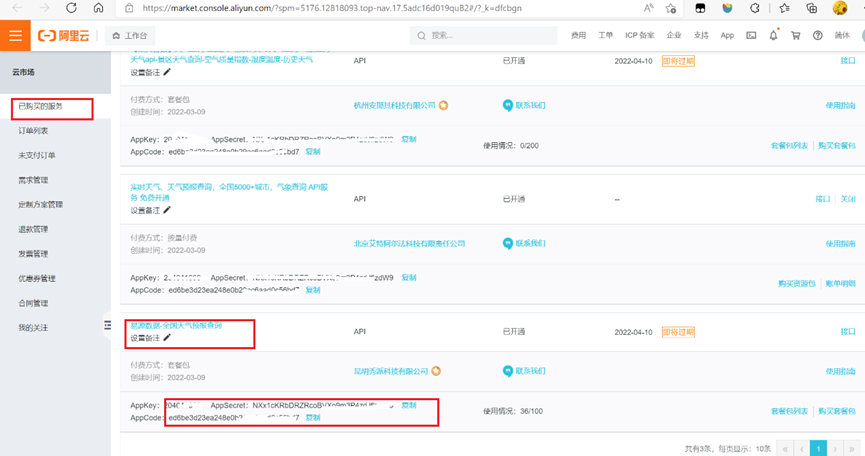Toggle browser read aloud icon

[649, 8]
